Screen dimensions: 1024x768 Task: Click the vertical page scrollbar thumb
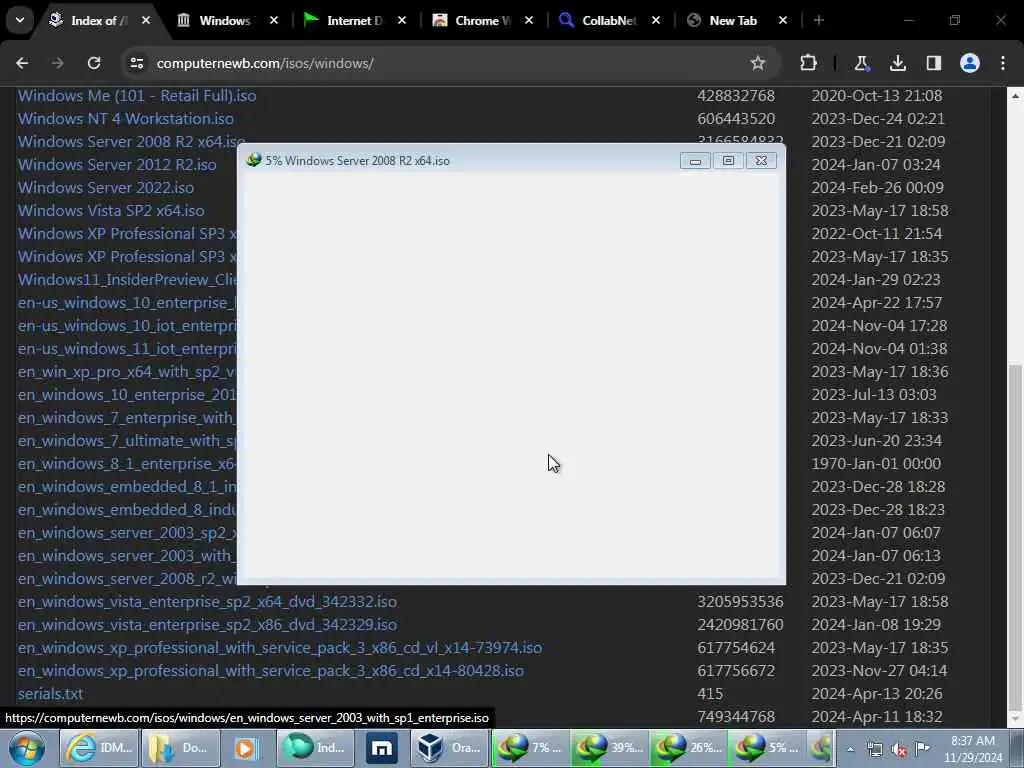coord(1015,539)
